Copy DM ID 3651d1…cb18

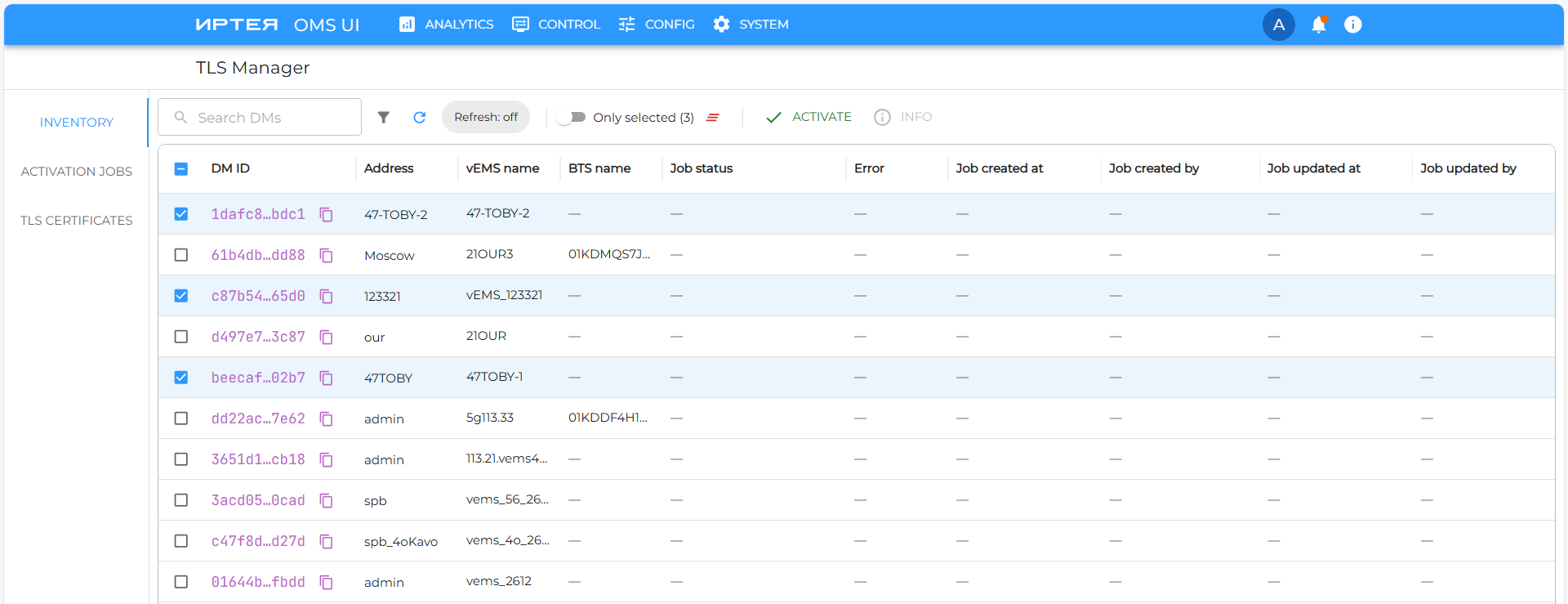pyautogui.click(x=326, y=459)
